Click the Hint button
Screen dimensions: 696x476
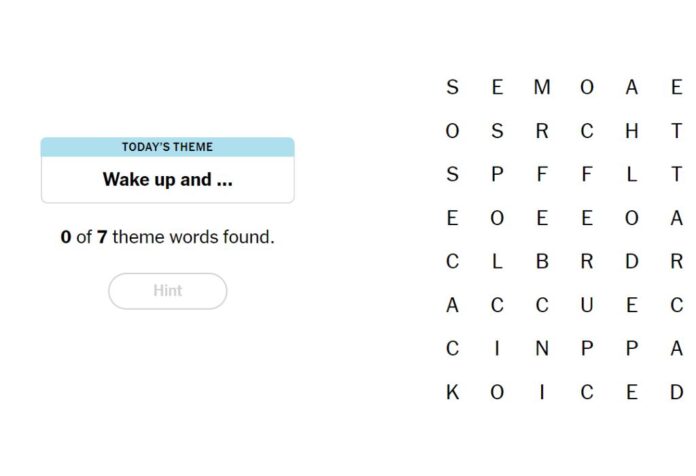pos(167,291)
